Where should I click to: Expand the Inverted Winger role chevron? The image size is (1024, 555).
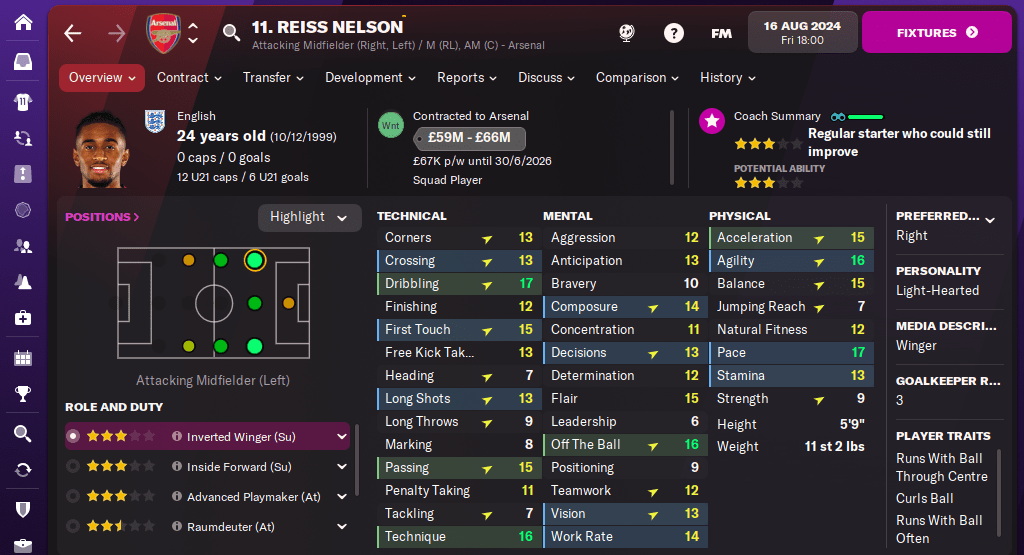(342, 437)
